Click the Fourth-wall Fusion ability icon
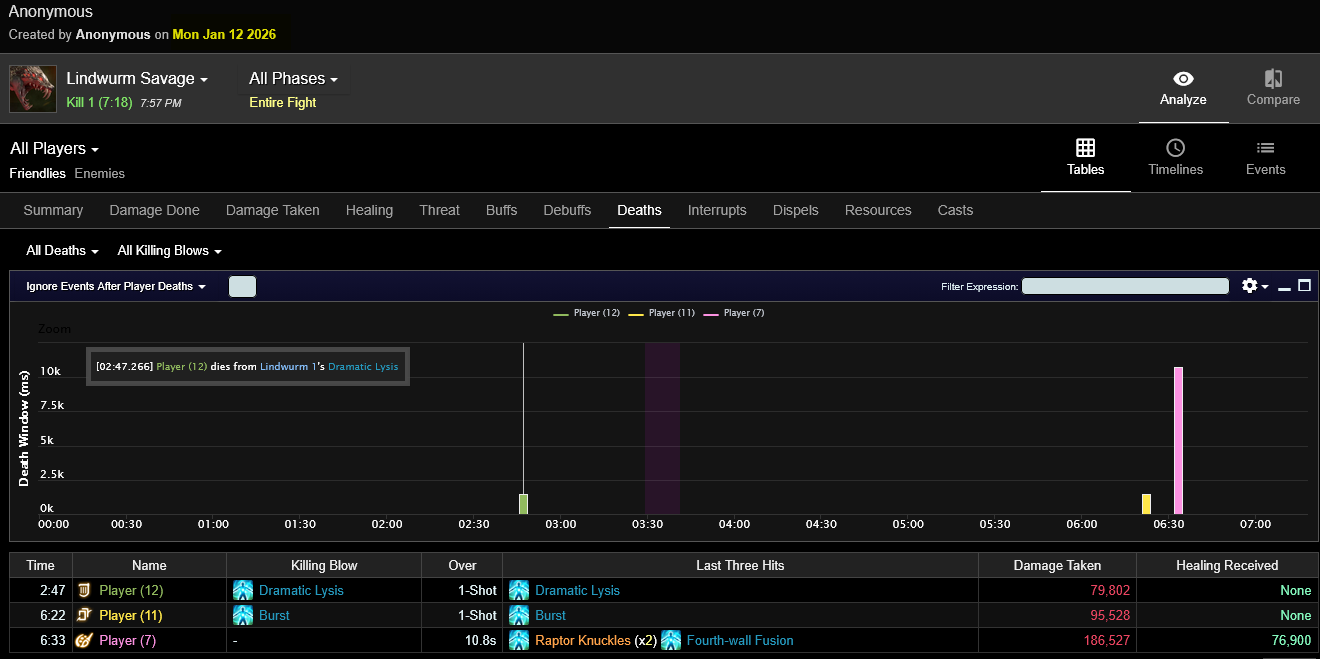This screenshot has width=1320, height=659. (671, 640)
